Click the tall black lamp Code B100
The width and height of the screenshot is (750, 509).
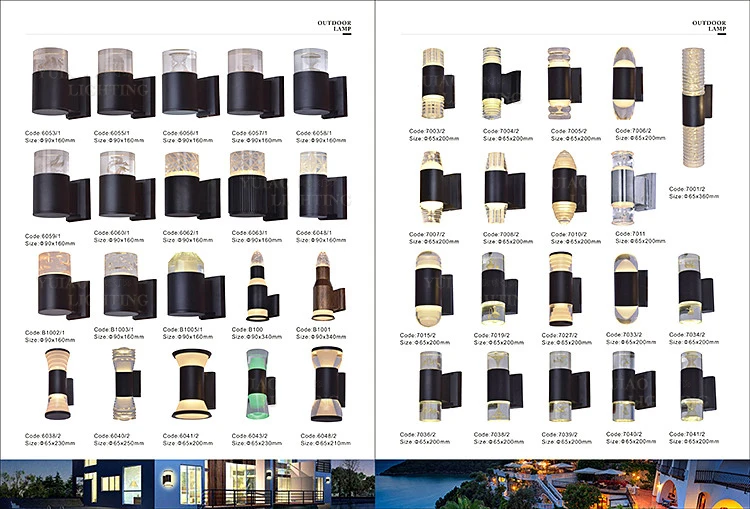point(263,286)
